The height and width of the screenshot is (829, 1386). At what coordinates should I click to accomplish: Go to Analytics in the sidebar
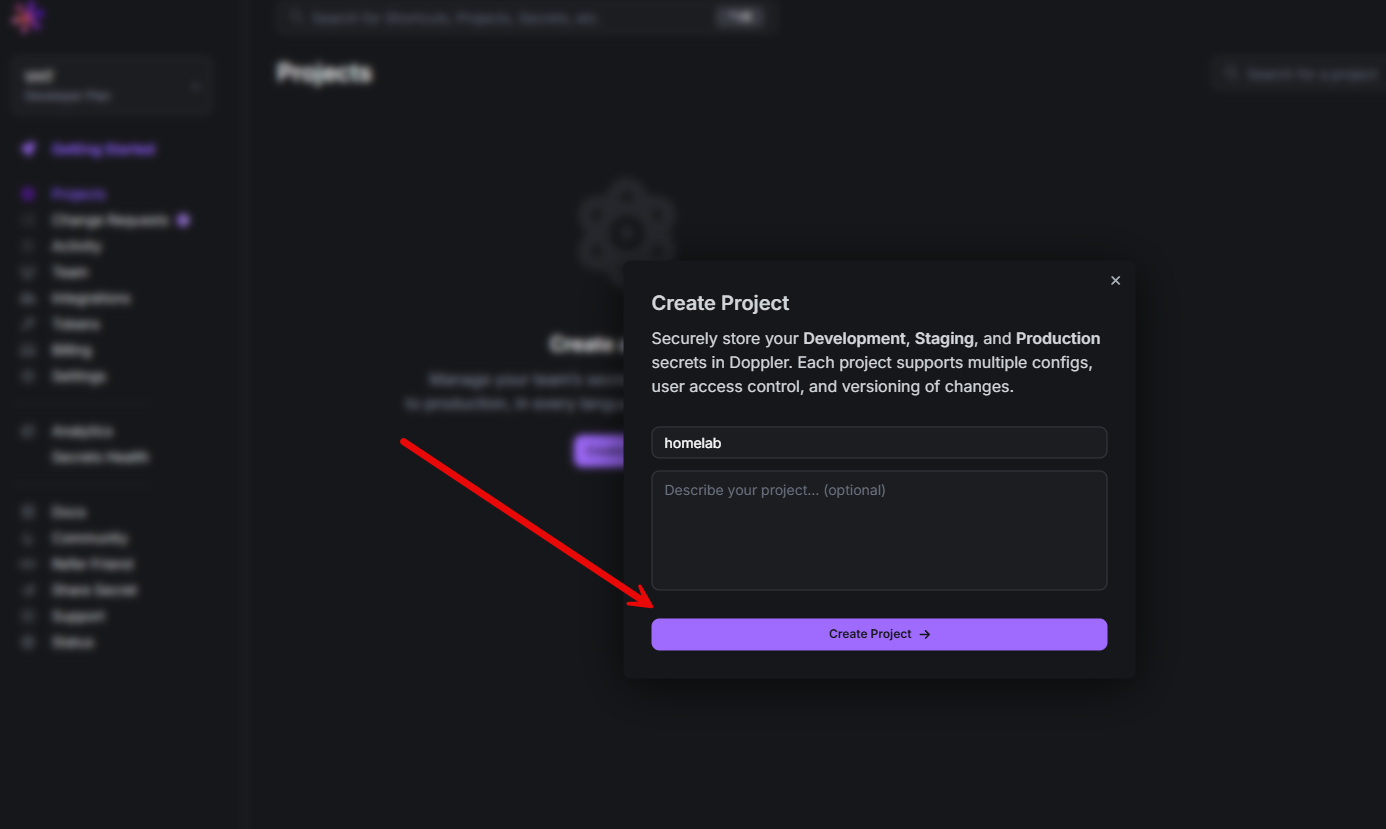pyautogui.click(x=82, y=431)
